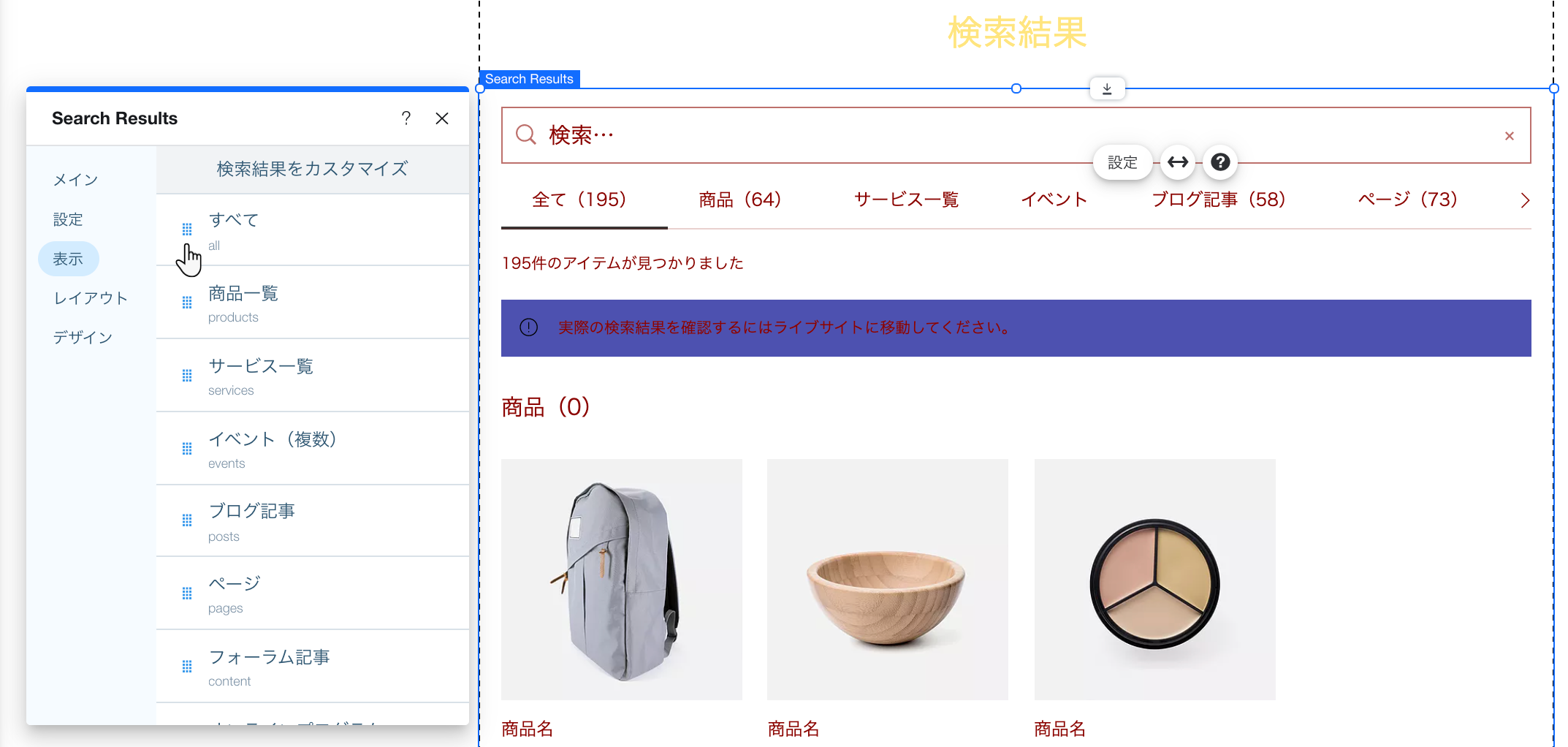The height and width of the screenshot is (747, 1568).
Task: Close the Search Results settings panel
Action: point(442,118)
